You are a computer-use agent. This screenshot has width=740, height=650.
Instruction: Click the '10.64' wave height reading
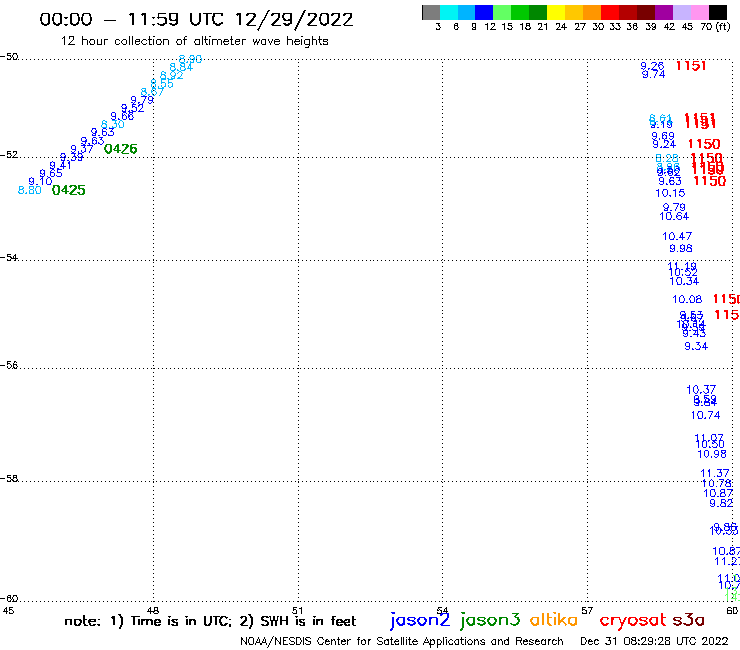(674, 216)
